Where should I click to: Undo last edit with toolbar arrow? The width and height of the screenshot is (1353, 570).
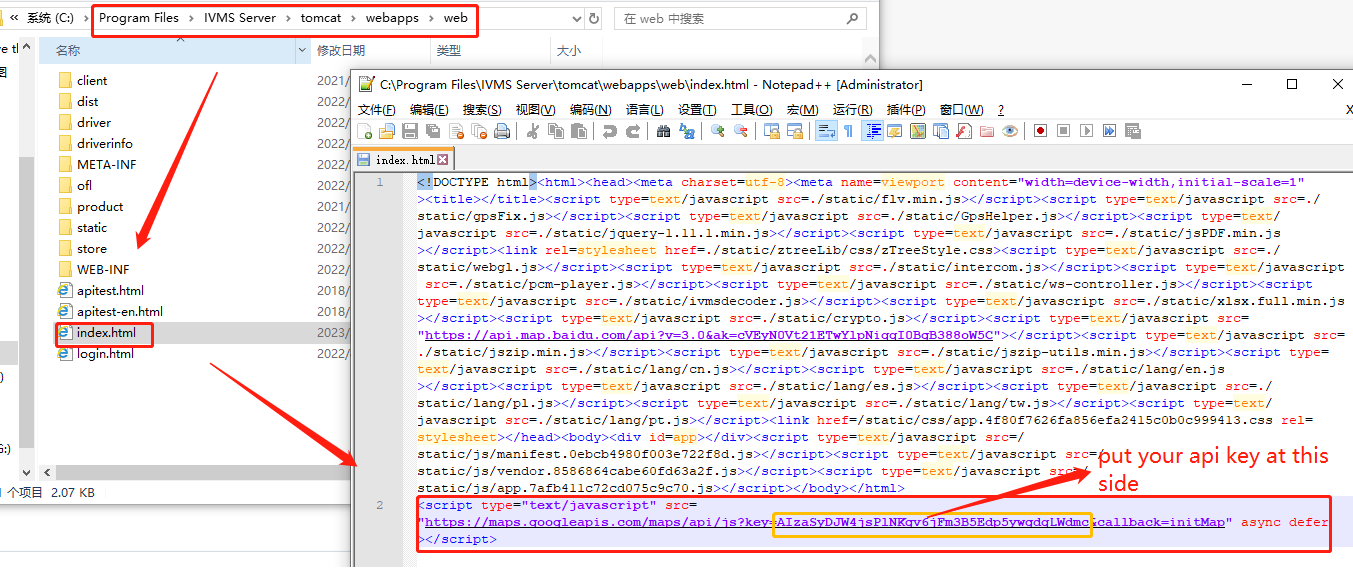tap(608, 131)
